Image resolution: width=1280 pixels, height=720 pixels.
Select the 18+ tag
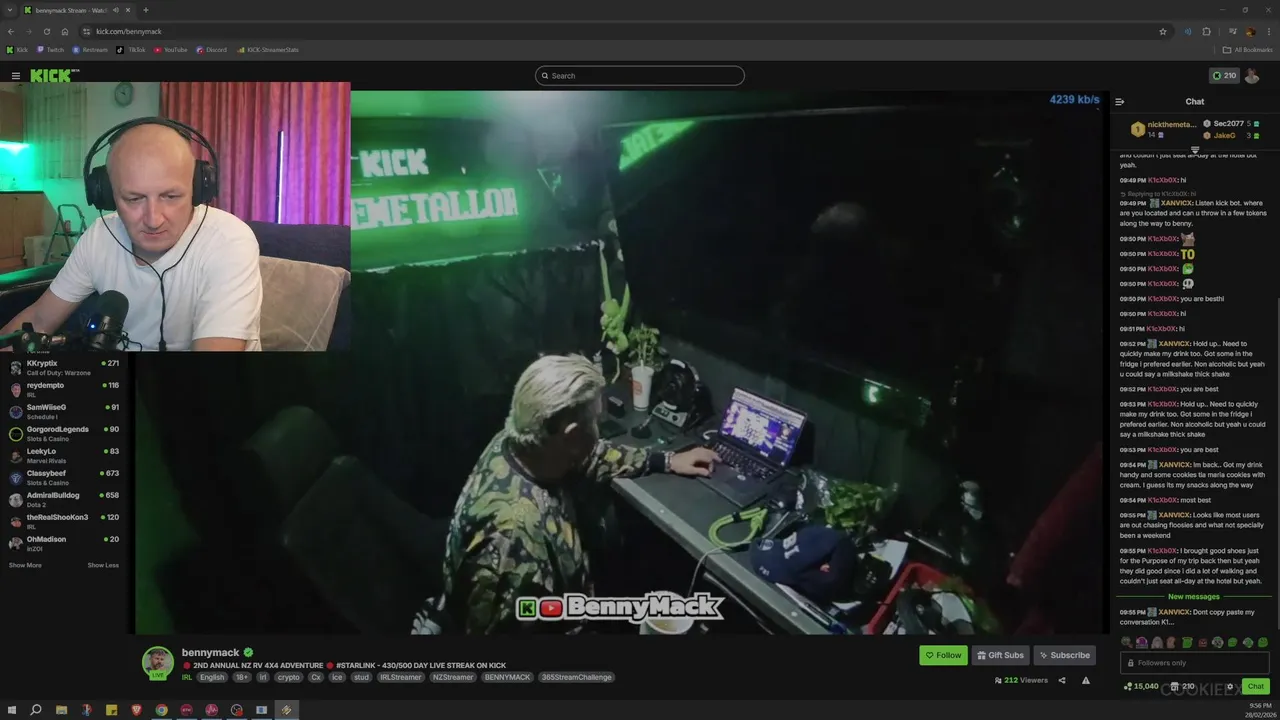tap(242, 677)
